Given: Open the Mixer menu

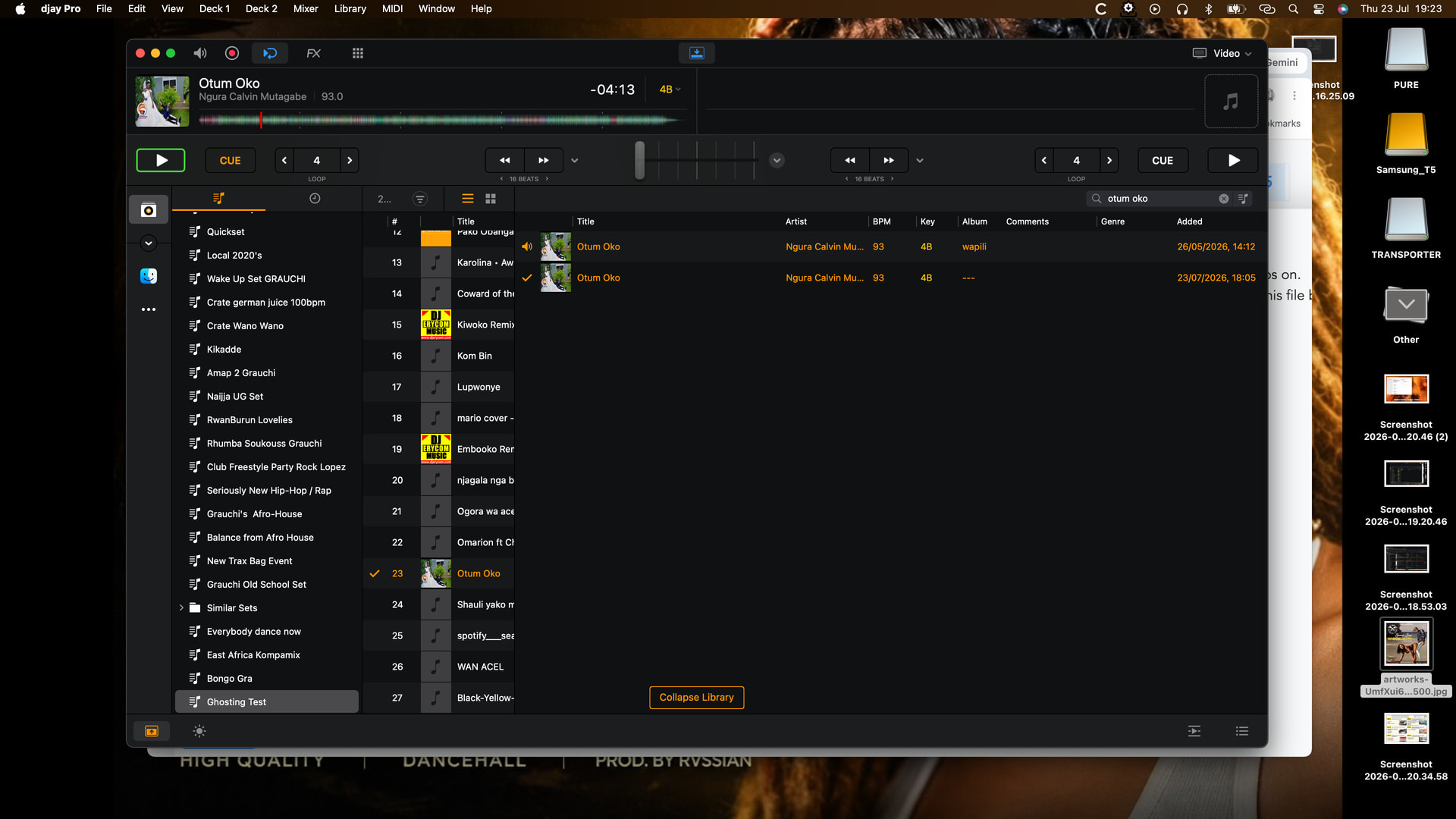Looking at the screenshot, I should point(306,9).
